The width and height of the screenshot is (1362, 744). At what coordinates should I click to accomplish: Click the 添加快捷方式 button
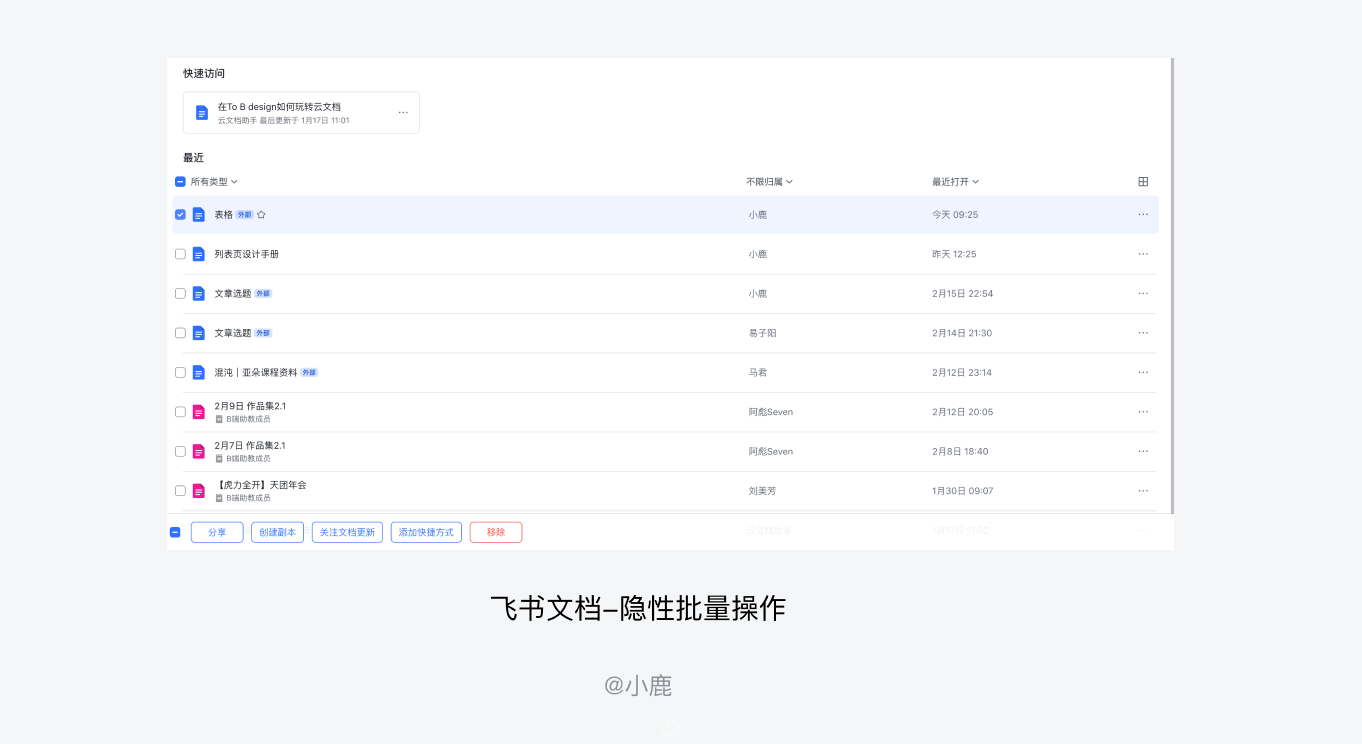click(426, 533)
